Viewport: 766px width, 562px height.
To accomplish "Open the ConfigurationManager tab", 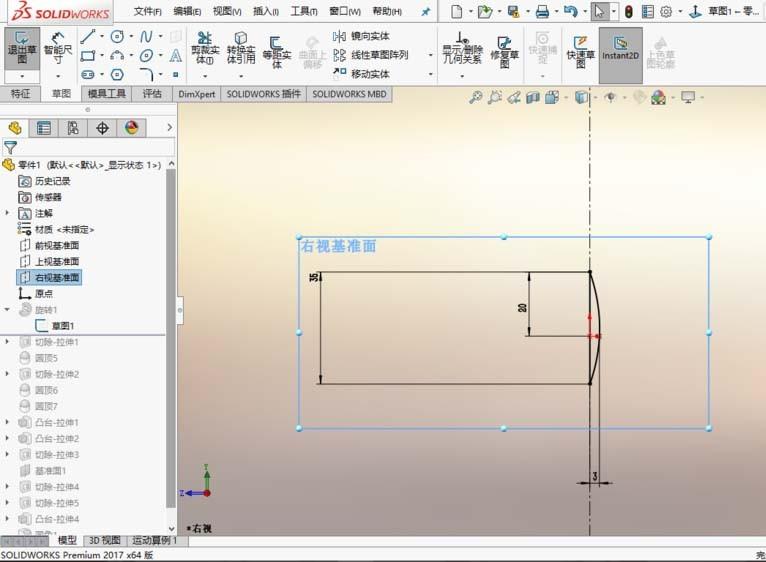I will (x=73, y=128).
